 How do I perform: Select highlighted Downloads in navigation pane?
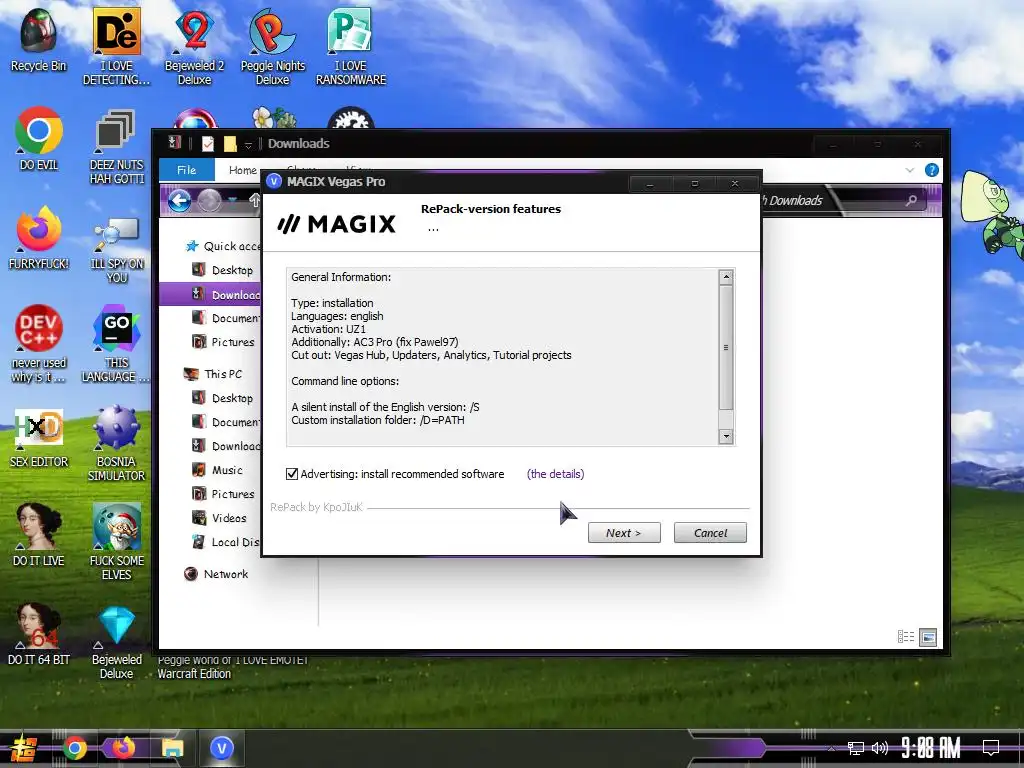[x=210, y=295]
